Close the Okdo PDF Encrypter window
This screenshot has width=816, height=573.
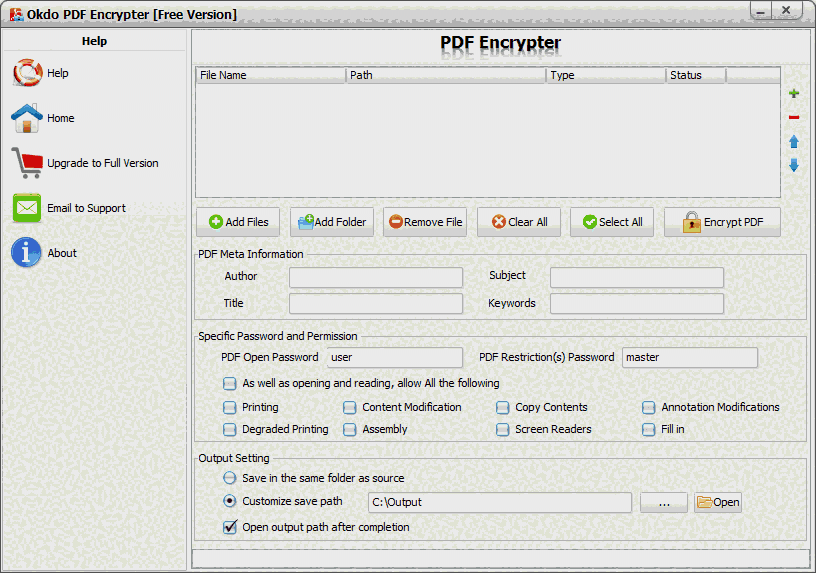pyautogui.click(x=786, y=10)
